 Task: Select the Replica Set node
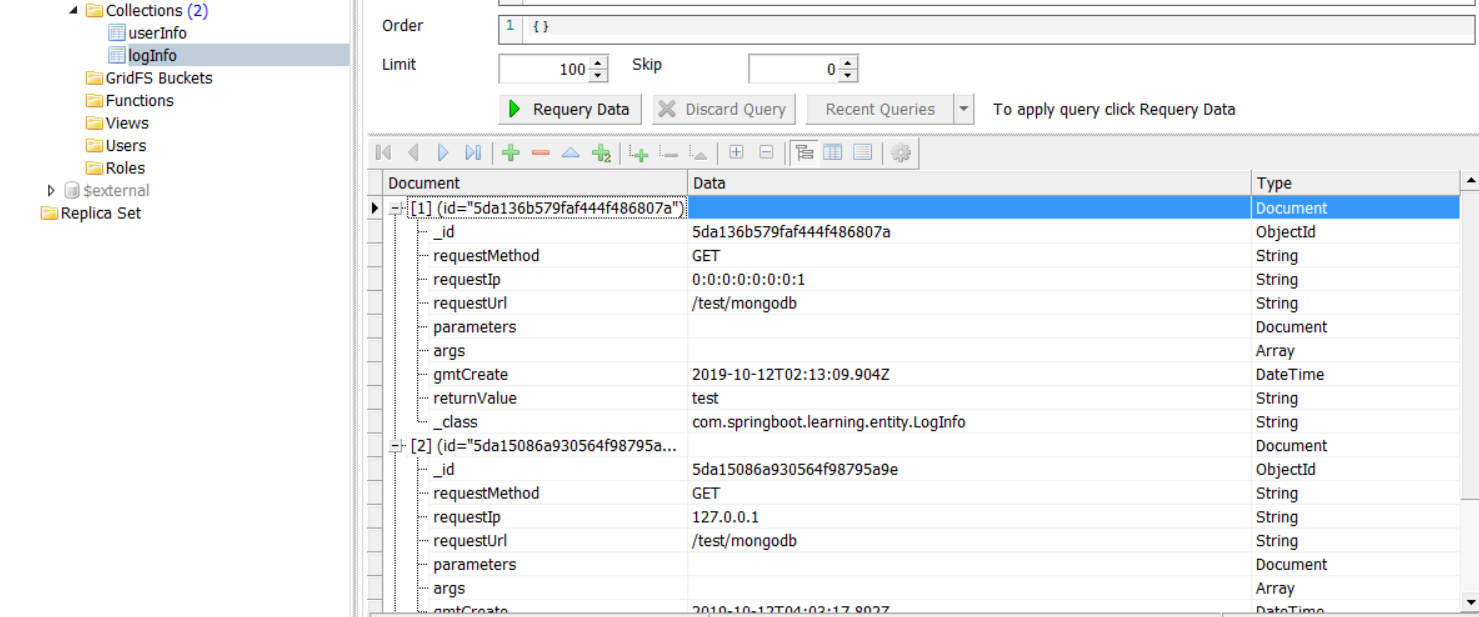coord(91,213)
